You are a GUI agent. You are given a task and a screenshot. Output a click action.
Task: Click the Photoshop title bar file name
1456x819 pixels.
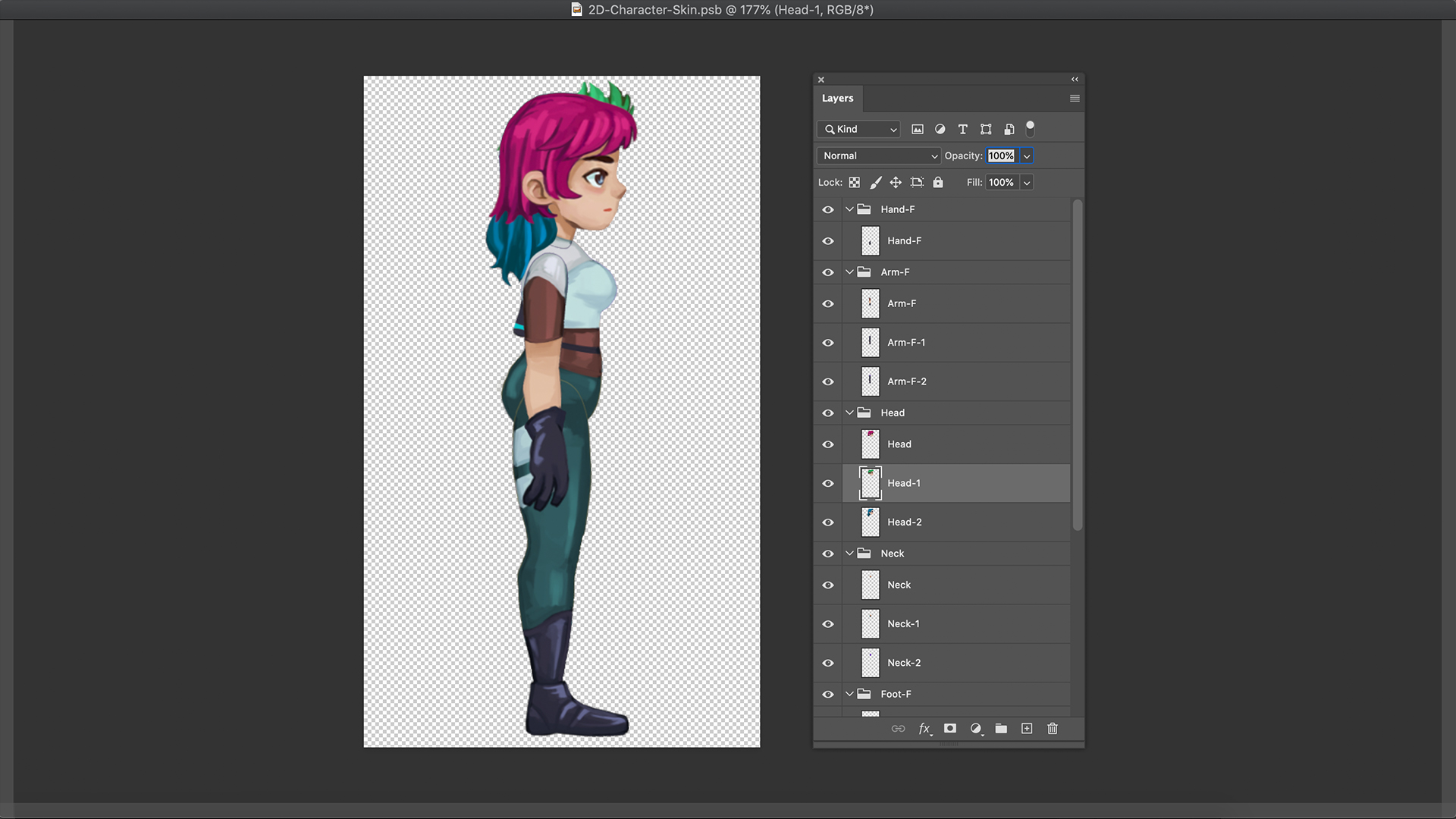tap(727, 9)
